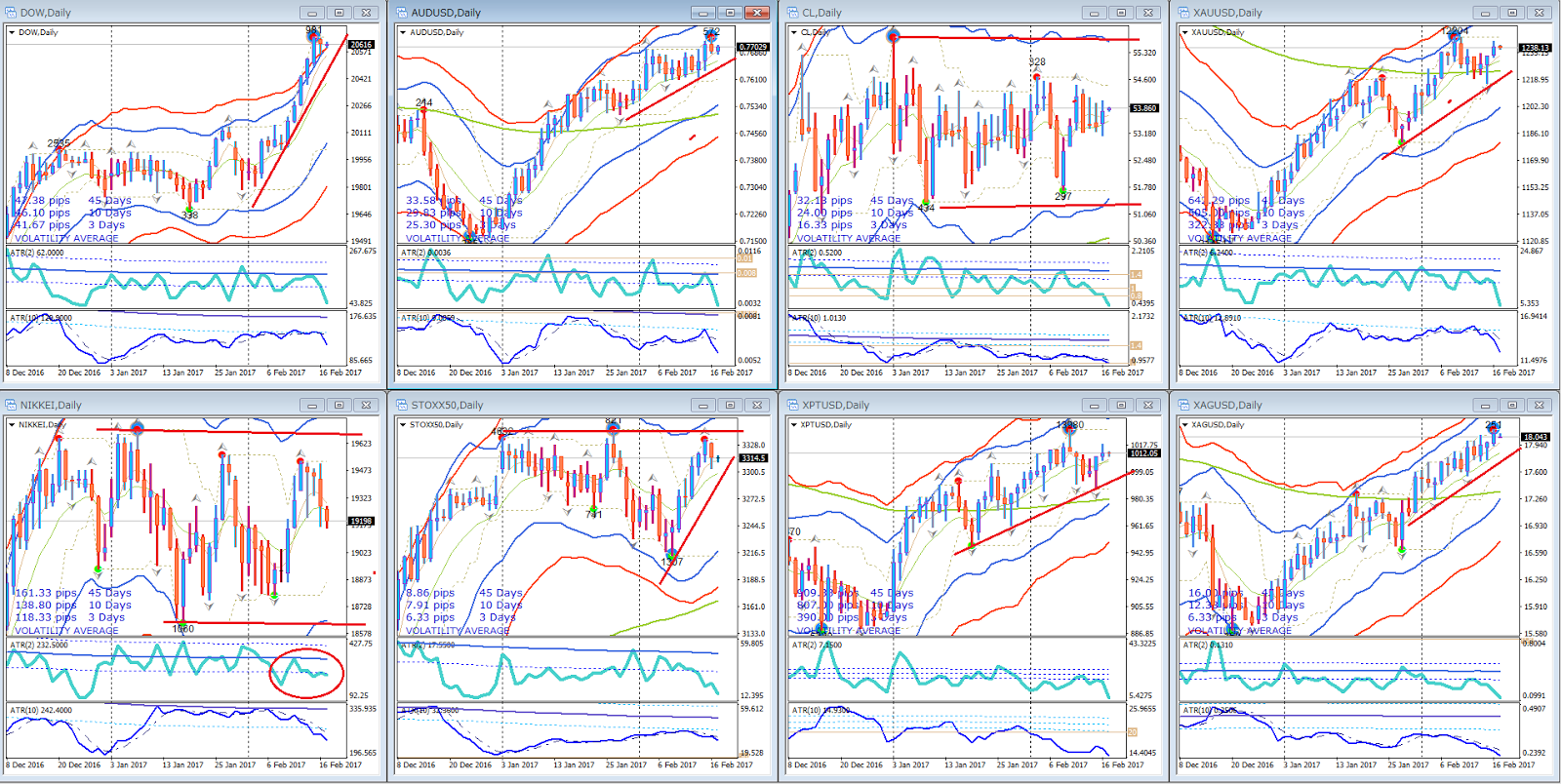Open the dropdown arrow beside AUDUSD,Daily chart label
Viewport: 1561px width, 784px height.
click(402, 32)
